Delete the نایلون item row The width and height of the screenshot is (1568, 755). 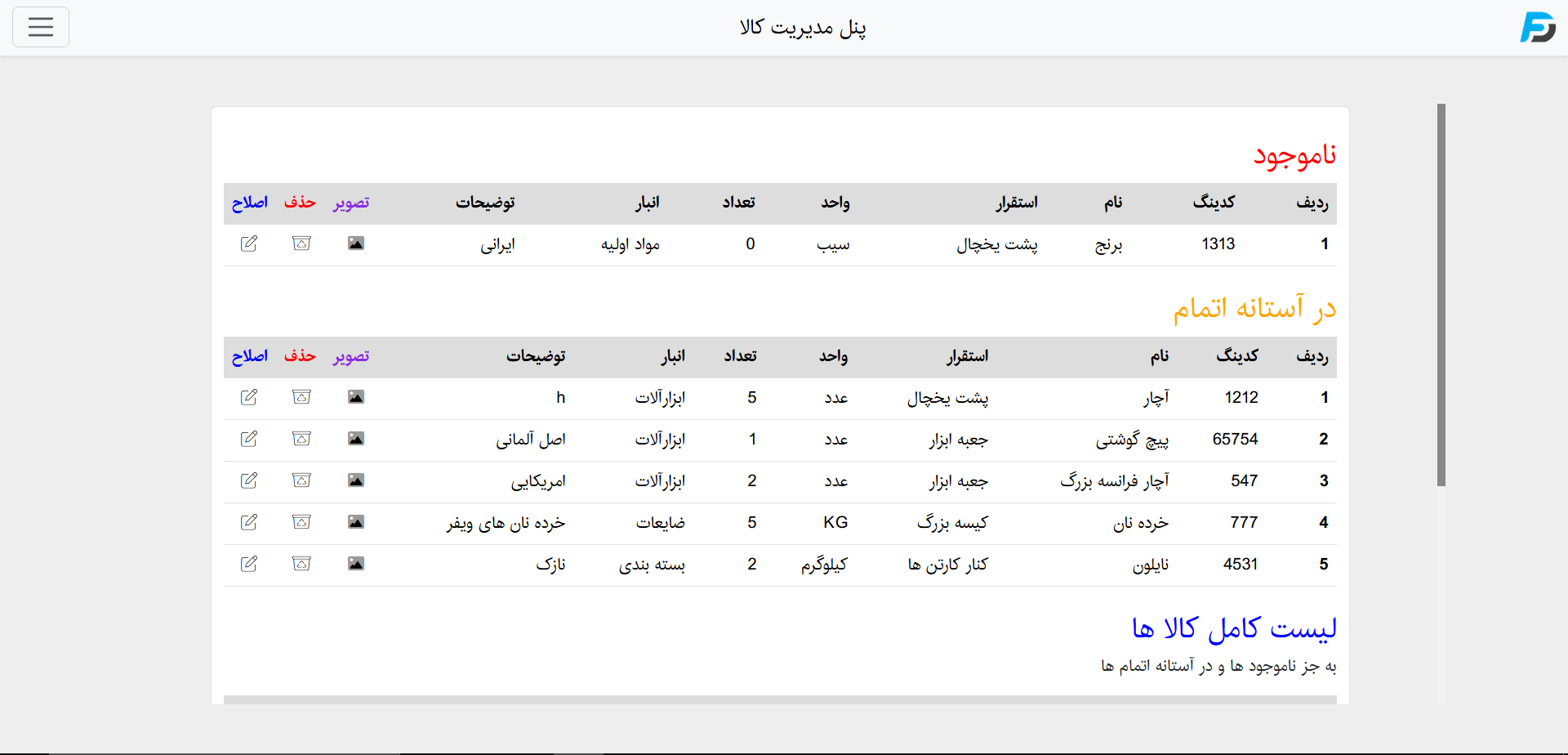point(301,564)
